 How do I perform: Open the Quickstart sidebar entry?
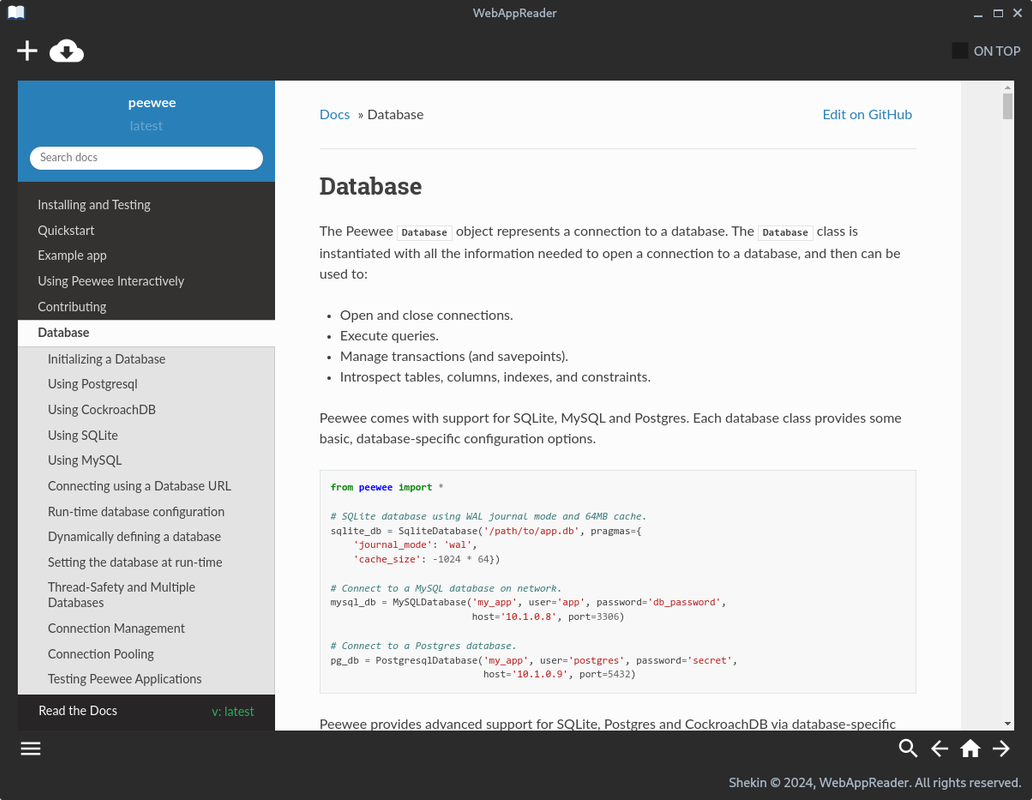click(x=66, y=230)
